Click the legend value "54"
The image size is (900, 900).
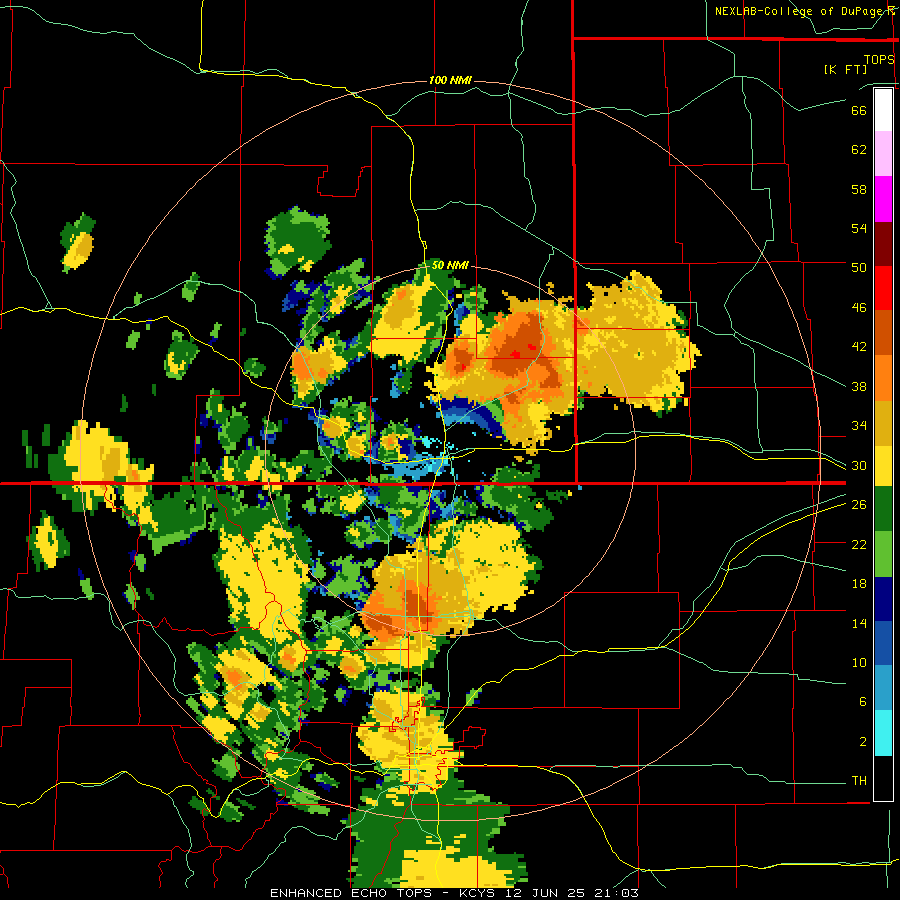(x=859, y=228)
